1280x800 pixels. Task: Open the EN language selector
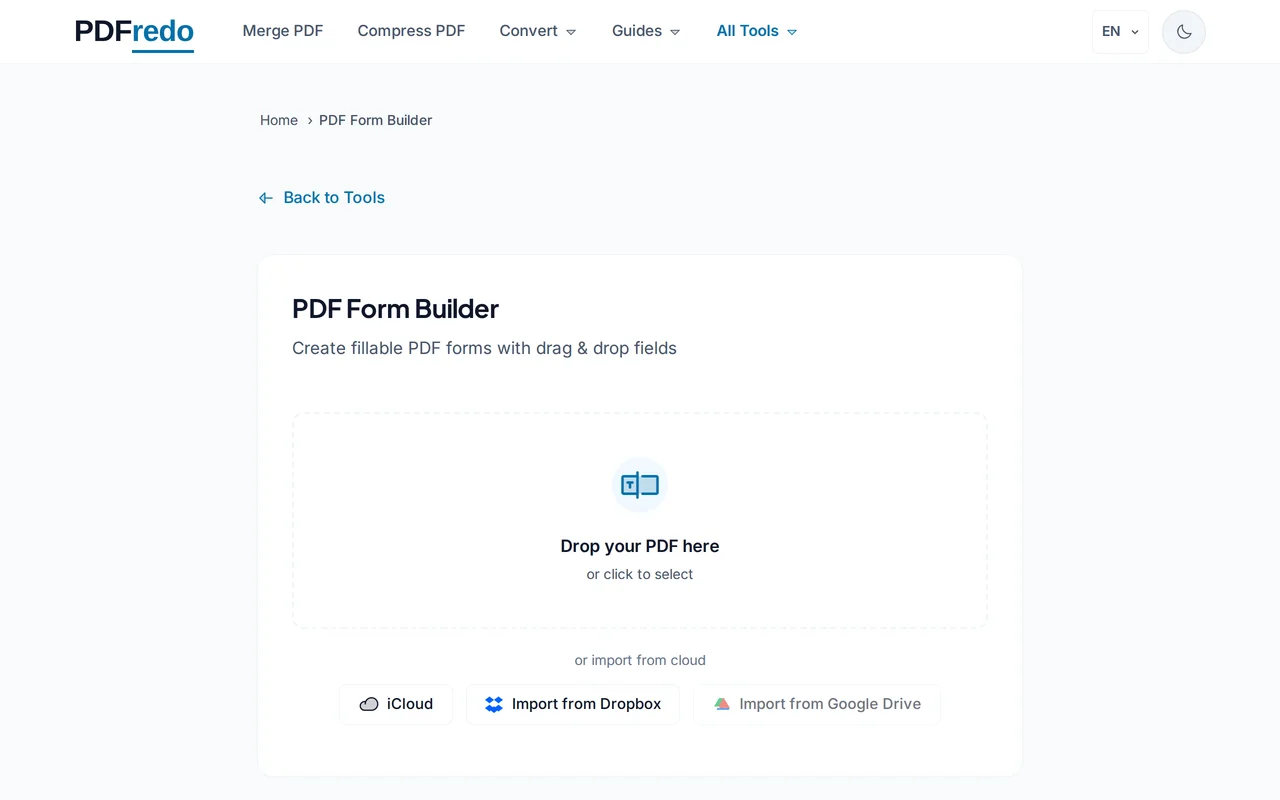click(x=1119, y=31)
